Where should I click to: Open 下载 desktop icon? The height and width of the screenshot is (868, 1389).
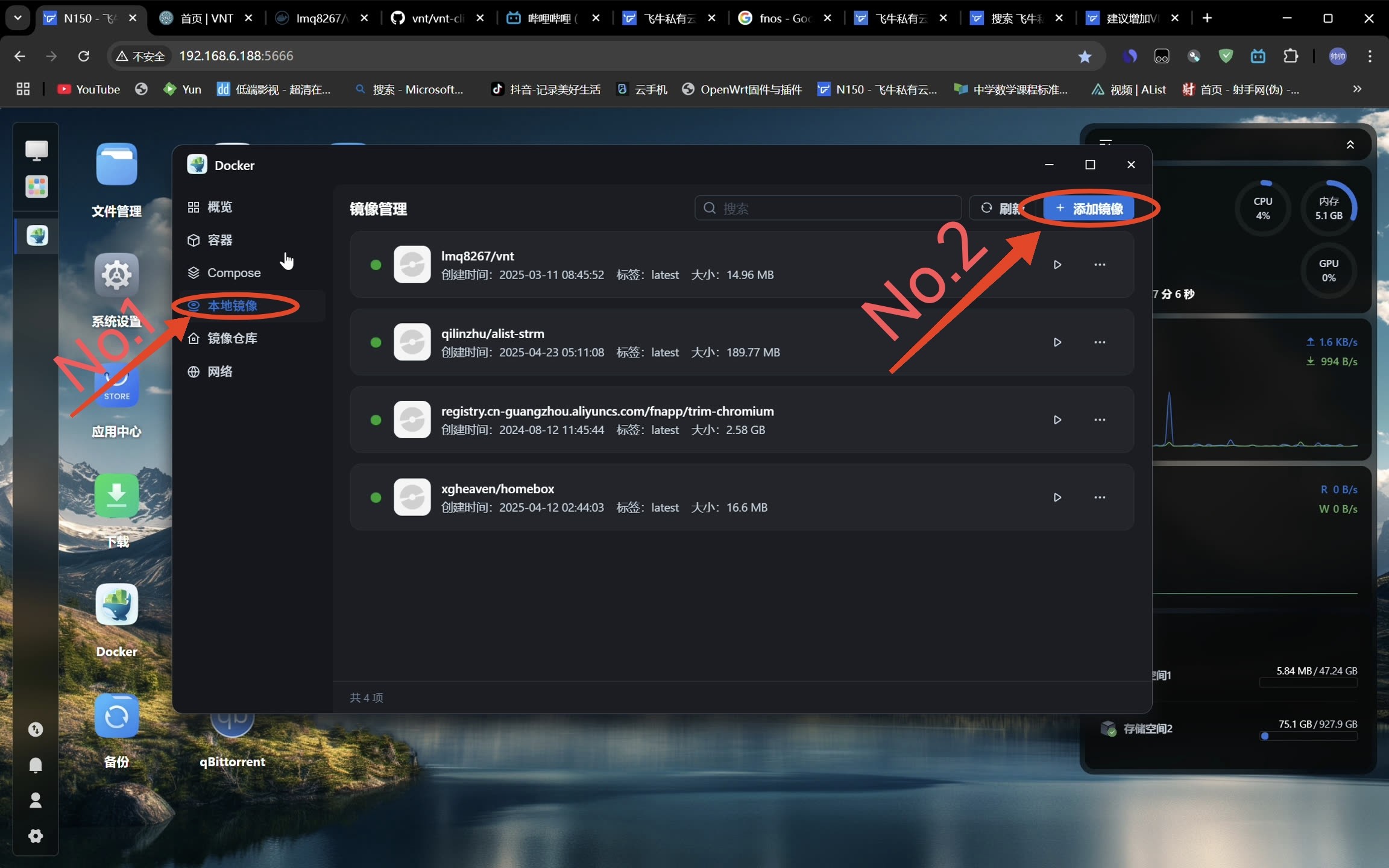(x=116, y=510)
